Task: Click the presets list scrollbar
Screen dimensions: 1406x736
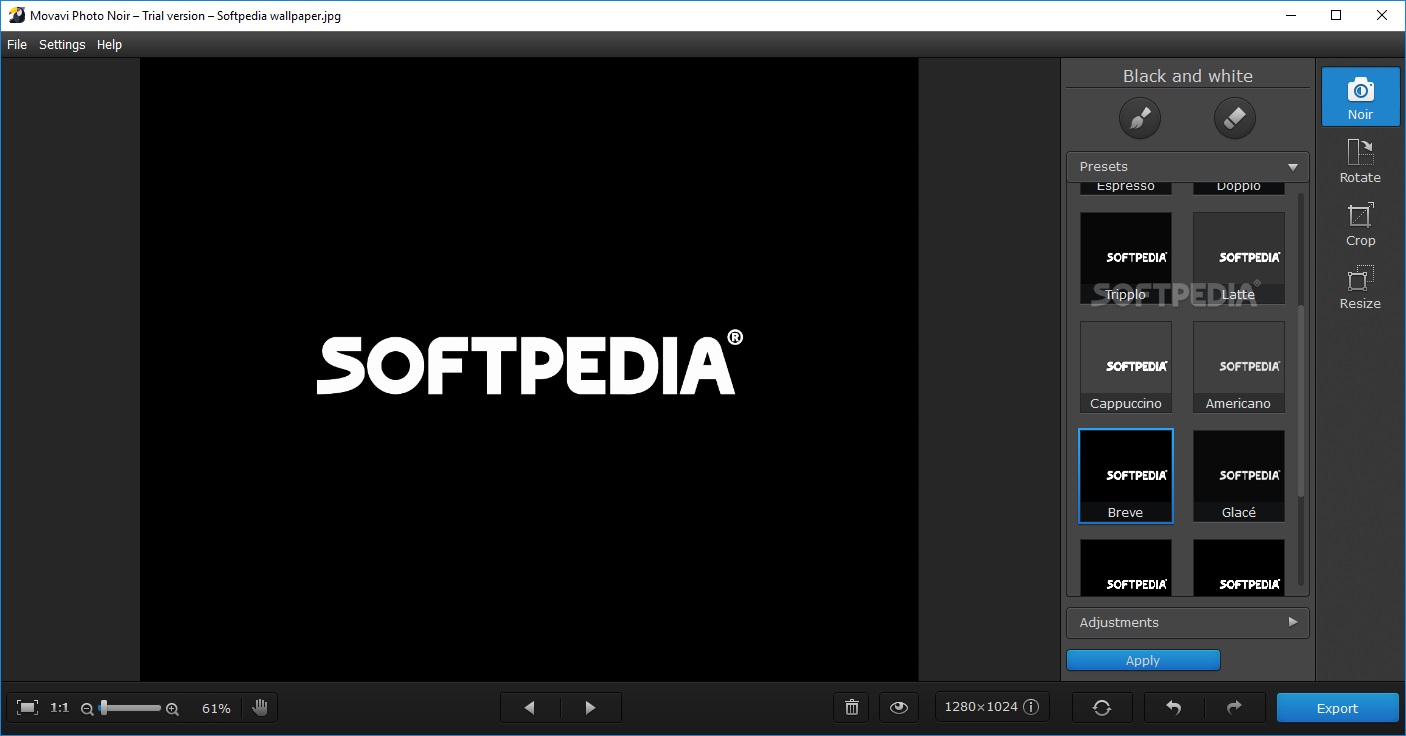Action: [x=1301, y=400]
